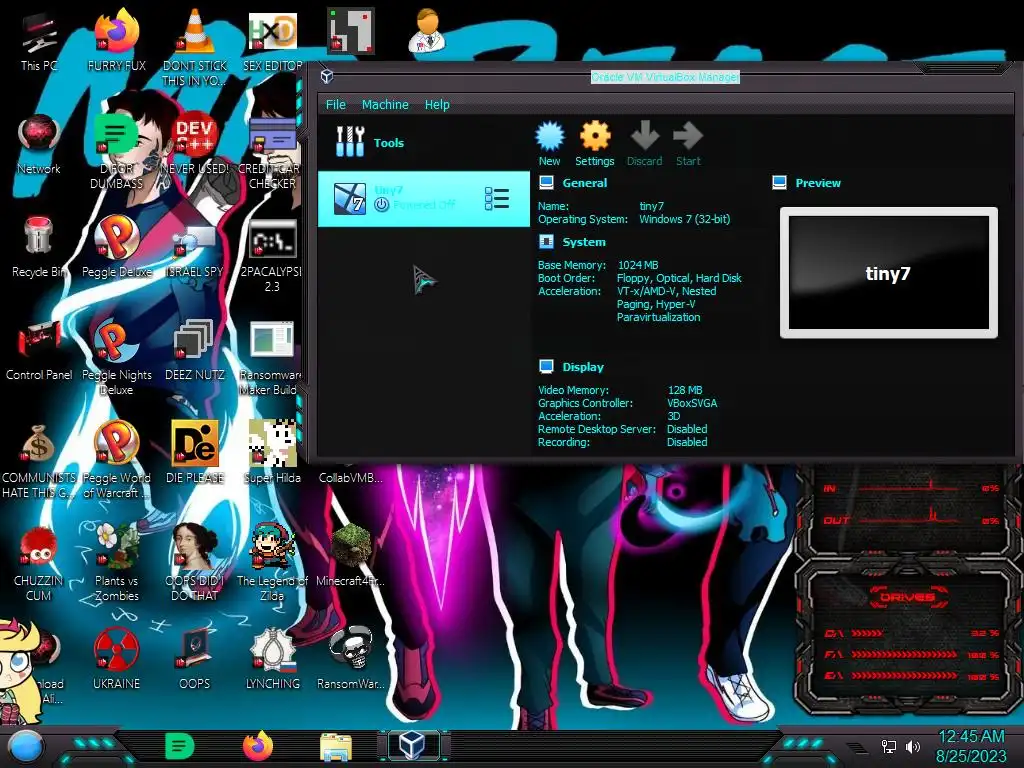Open Firefox from the taskbar

click(258, 746)
